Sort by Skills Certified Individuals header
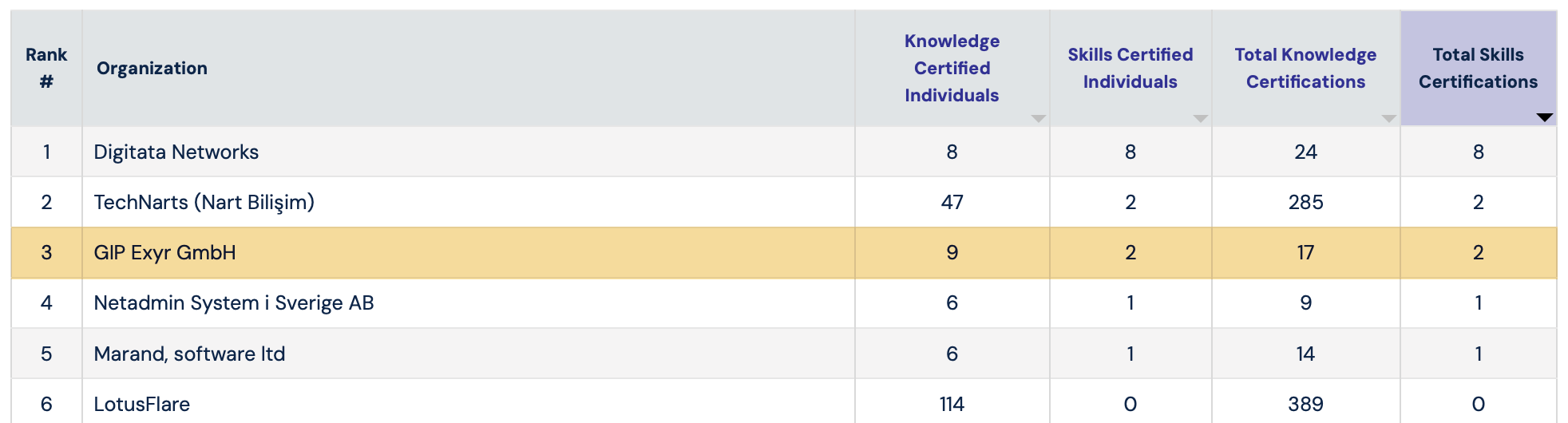The image size is (1568, 423). 1130,68
